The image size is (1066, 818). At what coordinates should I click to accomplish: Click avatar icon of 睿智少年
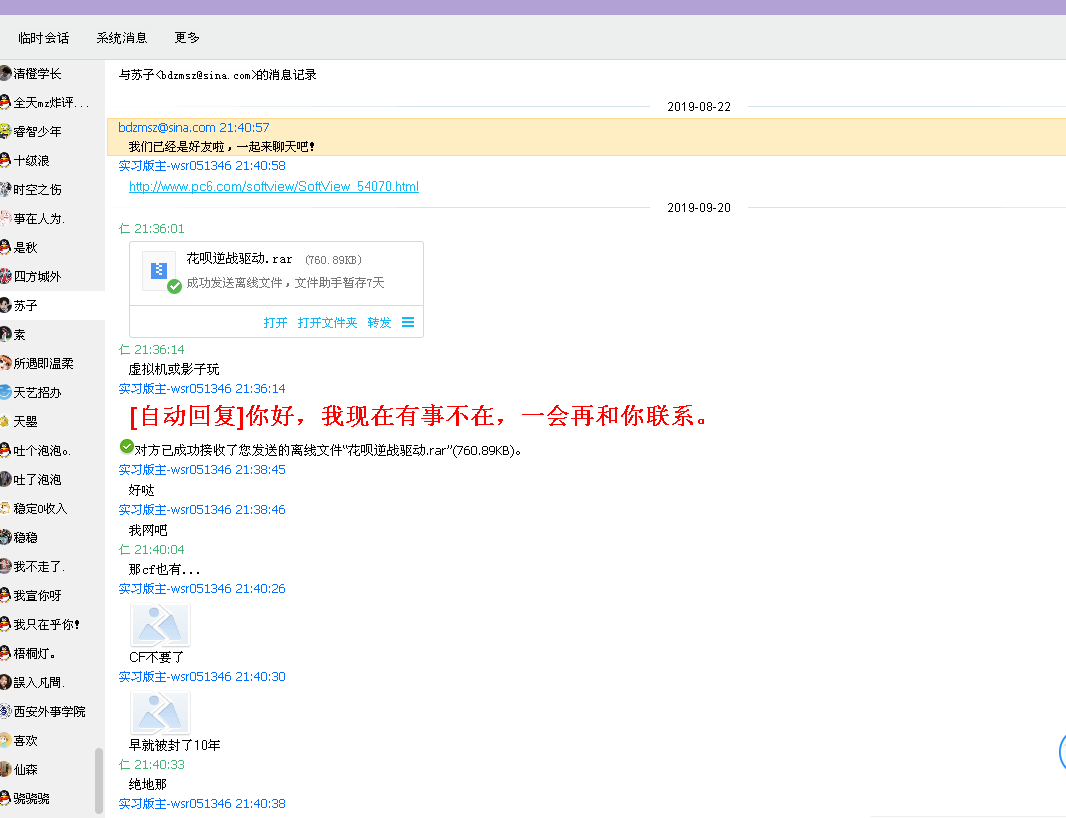(x=5, y=131)
